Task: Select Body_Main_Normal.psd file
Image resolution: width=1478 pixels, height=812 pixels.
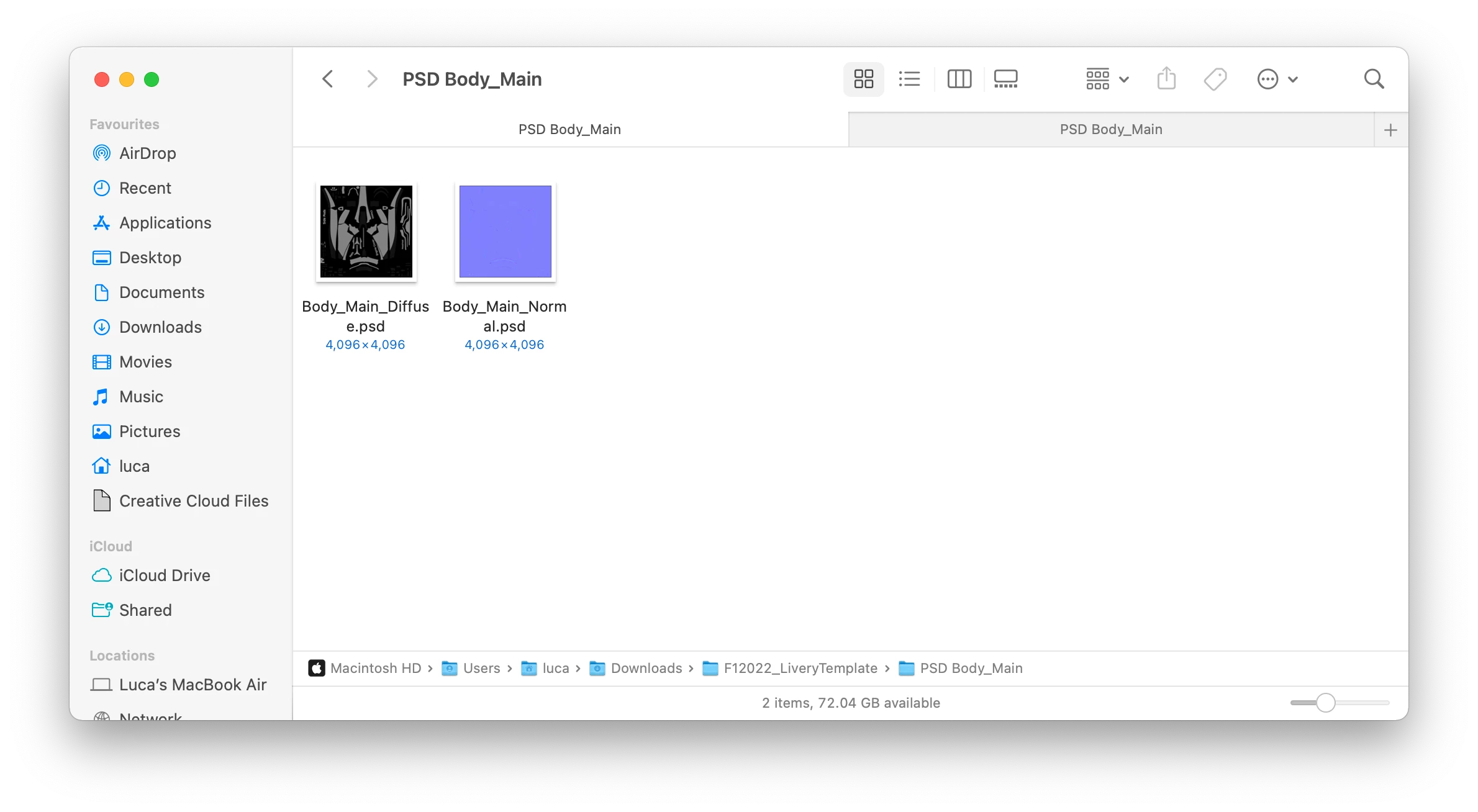Action: [505, 232]
